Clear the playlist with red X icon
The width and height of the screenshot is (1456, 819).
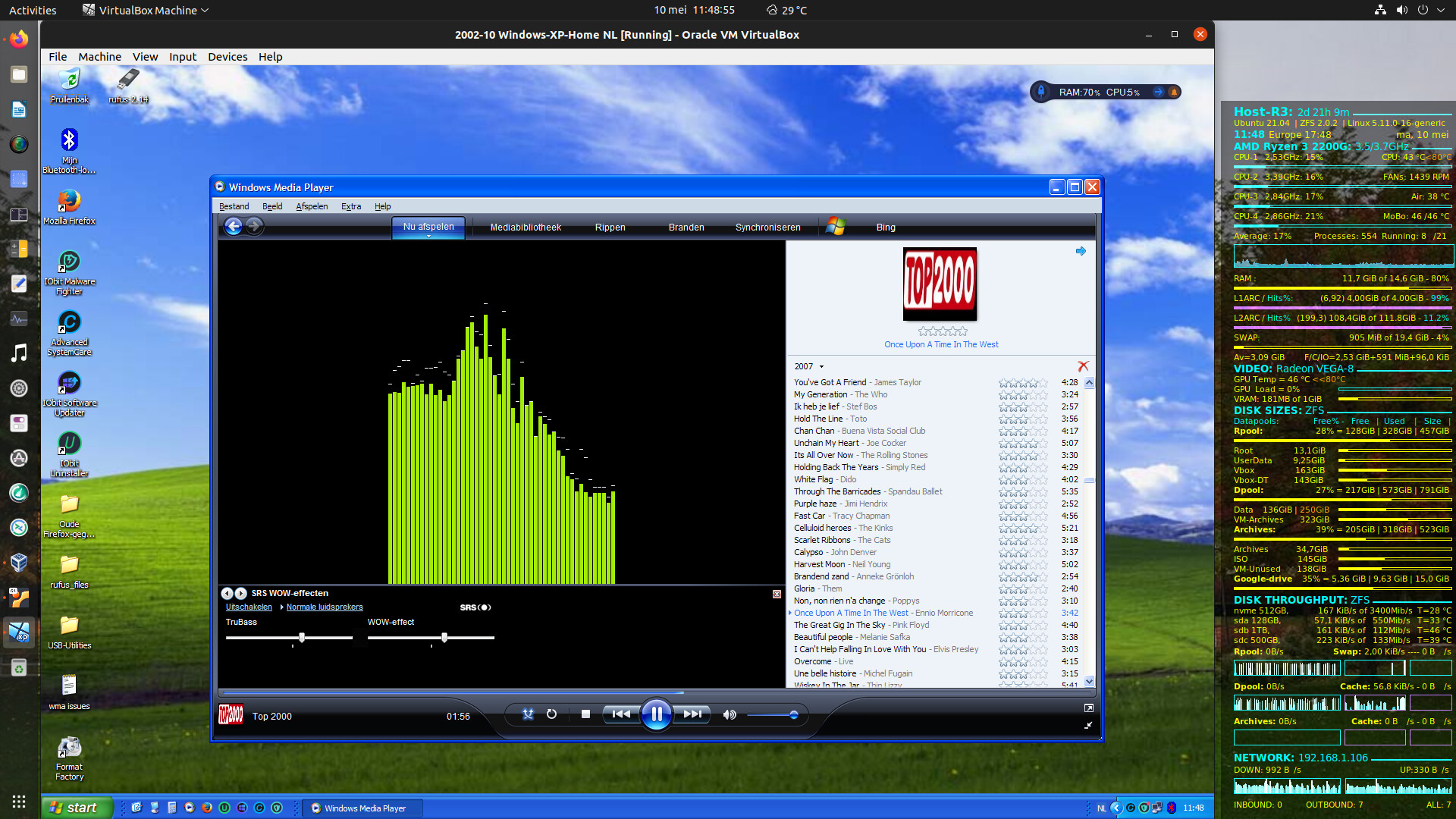(1083, 366)
